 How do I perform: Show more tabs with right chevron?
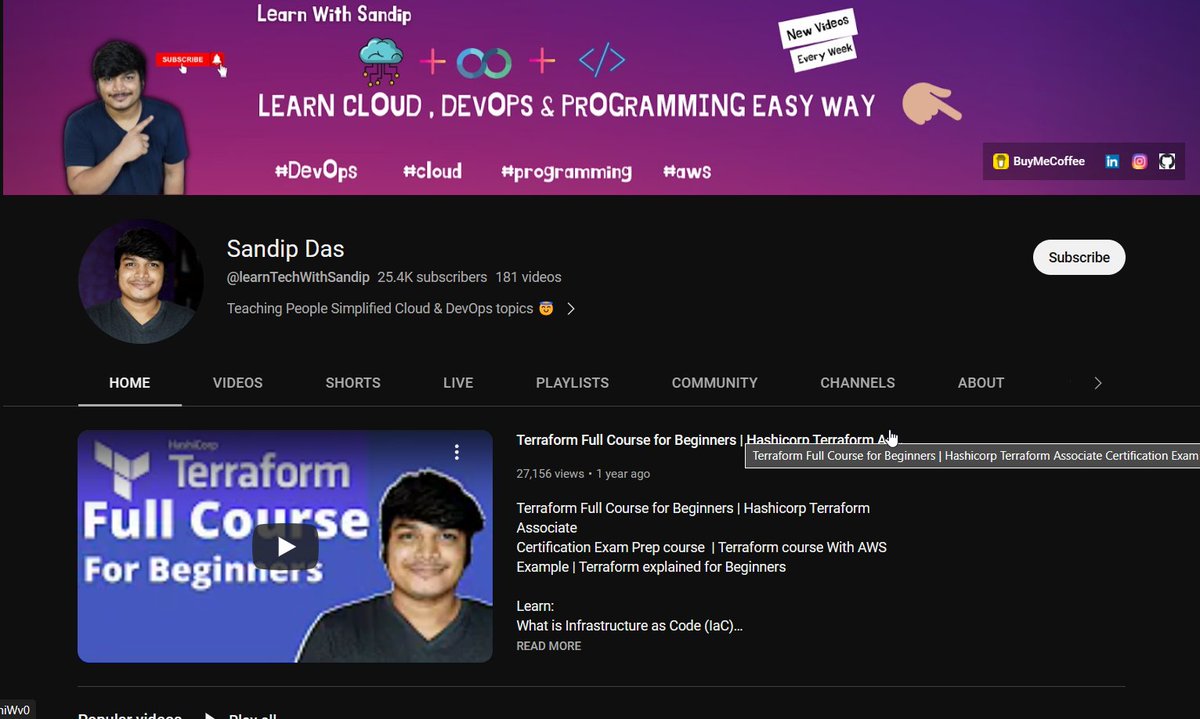point(1098,383)
